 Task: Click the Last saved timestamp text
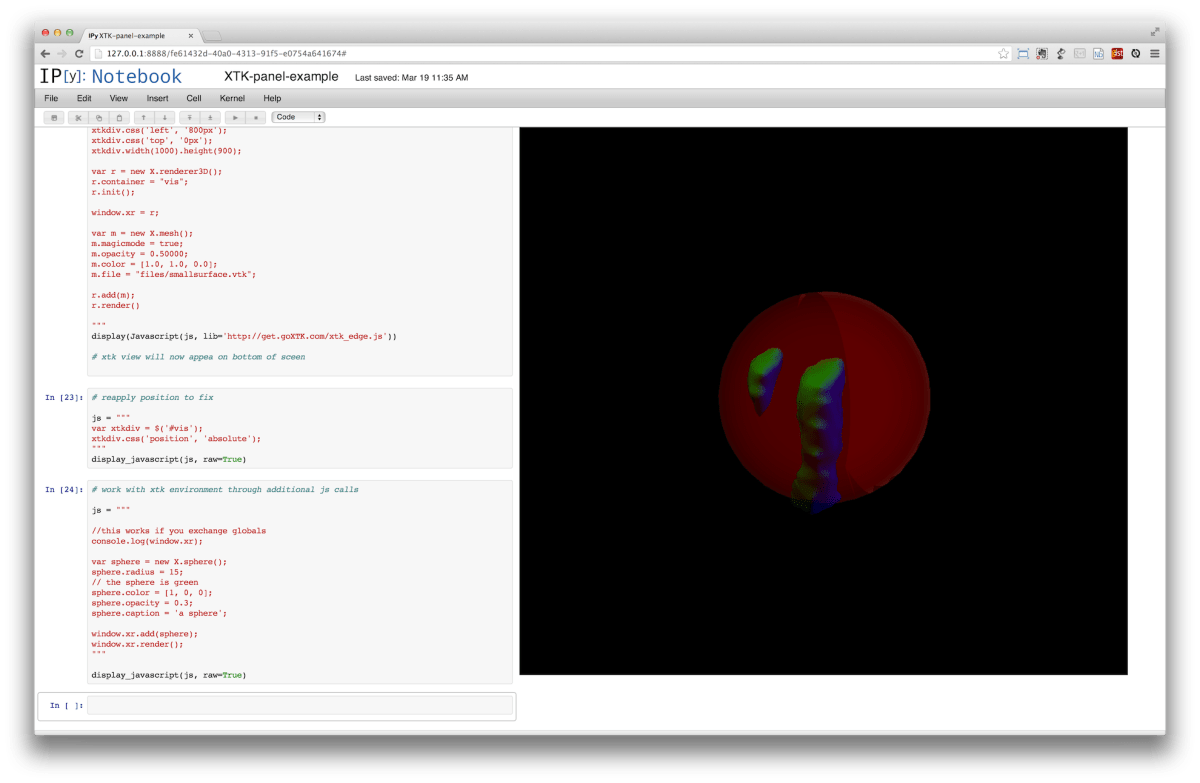point(412,78)
